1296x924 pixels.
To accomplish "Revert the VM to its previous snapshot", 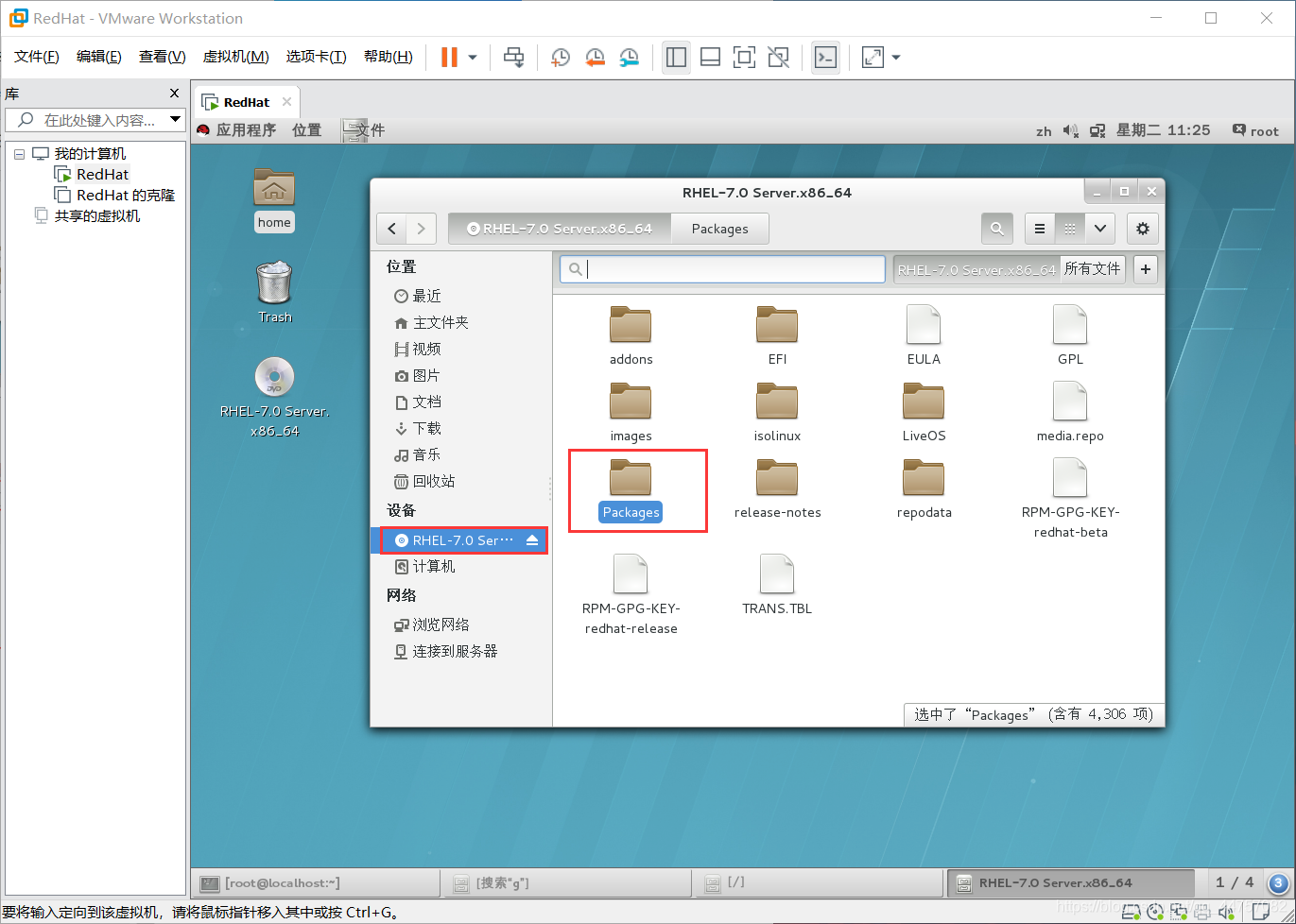I will coord(595,58).
